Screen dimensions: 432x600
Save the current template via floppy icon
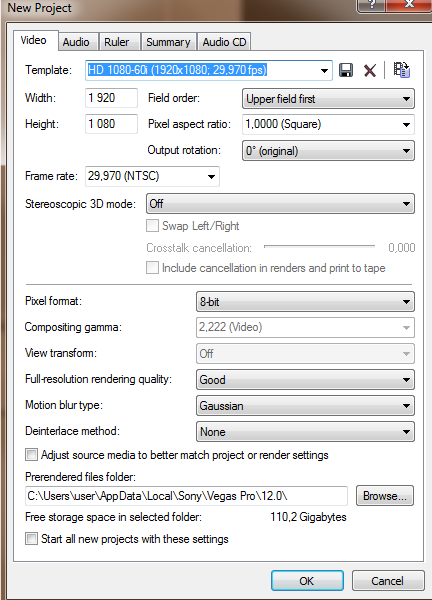[x=346, y=70]
